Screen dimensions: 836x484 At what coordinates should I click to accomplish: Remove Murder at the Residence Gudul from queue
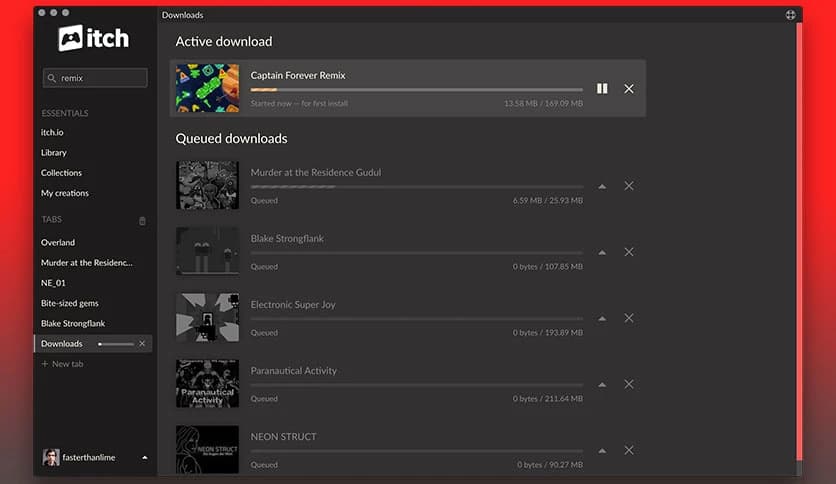click(629, 185)
